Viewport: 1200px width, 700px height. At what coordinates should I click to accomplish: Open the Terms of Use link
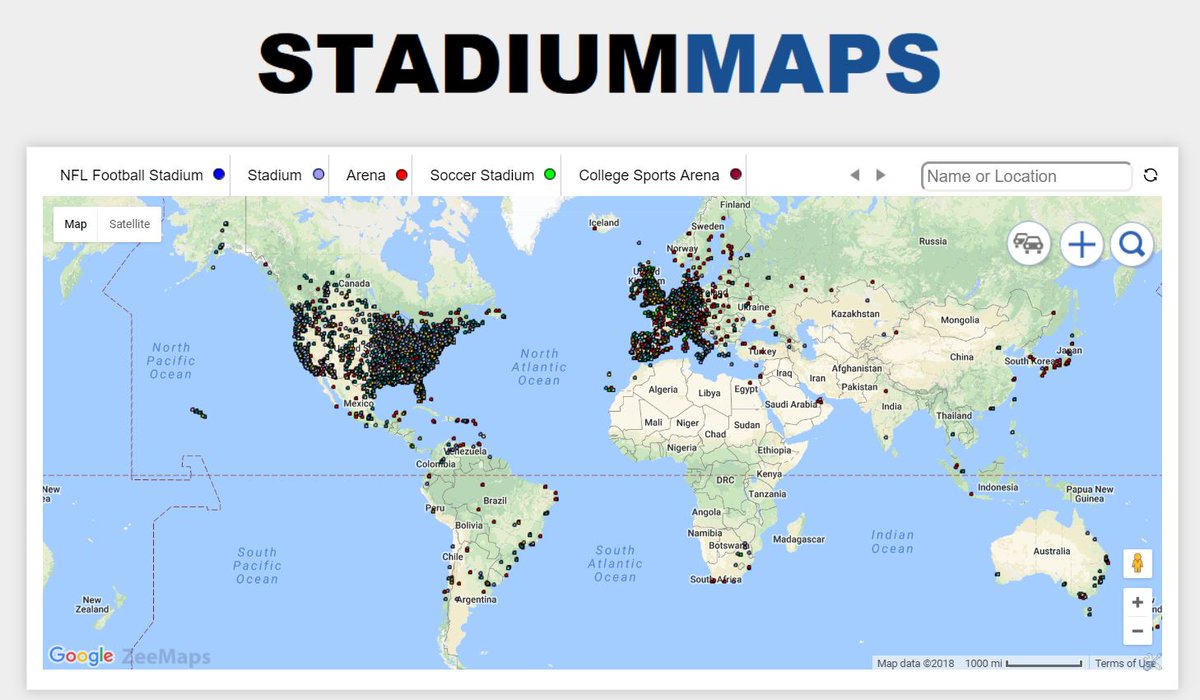tap(1126, 663)
